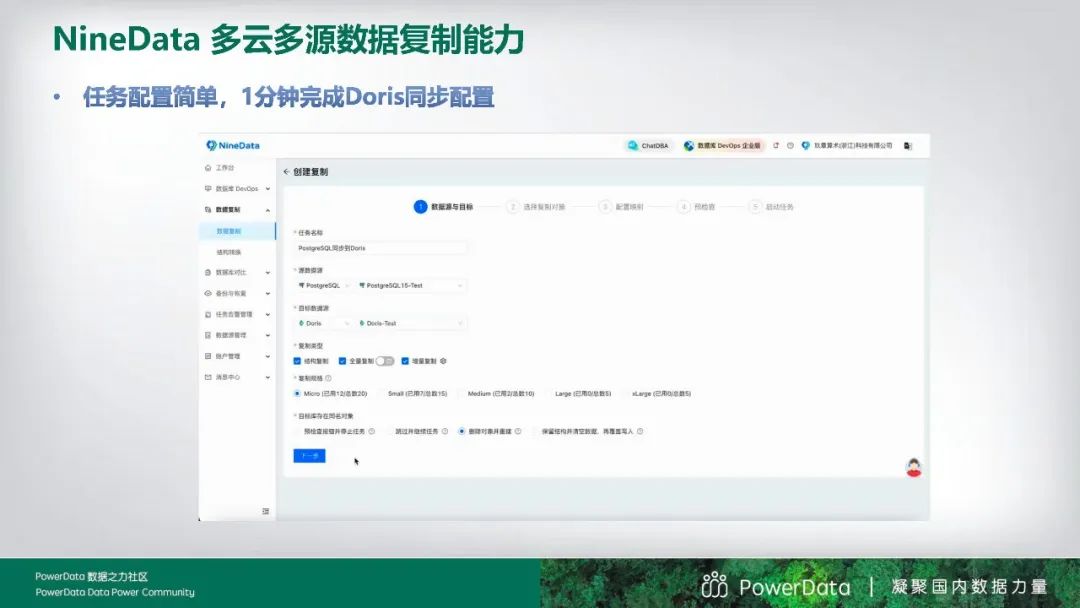The image size is (1080, 608).
Task: Click the help icon beside 复制规格 label
Action: [x=329, y=378]
